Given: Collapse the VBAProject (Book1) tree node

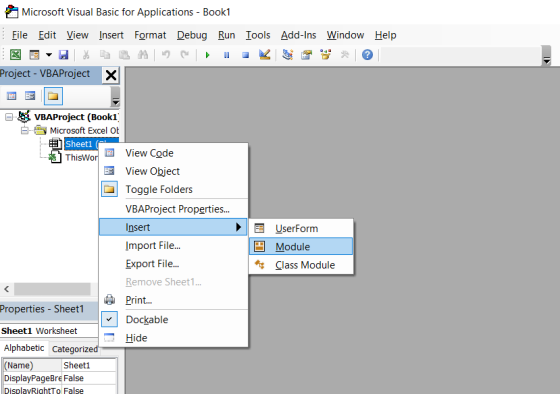Looking at the screenshot, I should (x=9, y=117).
